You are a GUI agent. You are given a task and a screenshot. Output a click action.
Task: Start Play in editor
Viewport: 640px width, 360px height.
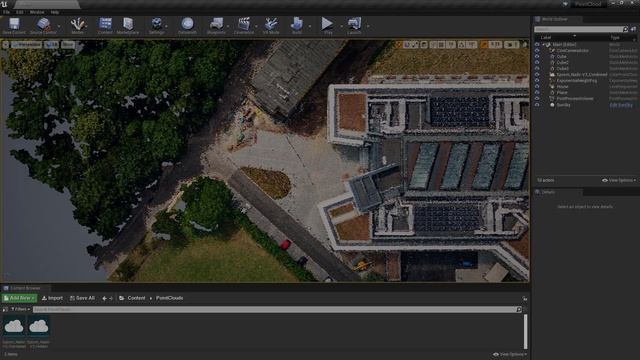pos(327,25)
